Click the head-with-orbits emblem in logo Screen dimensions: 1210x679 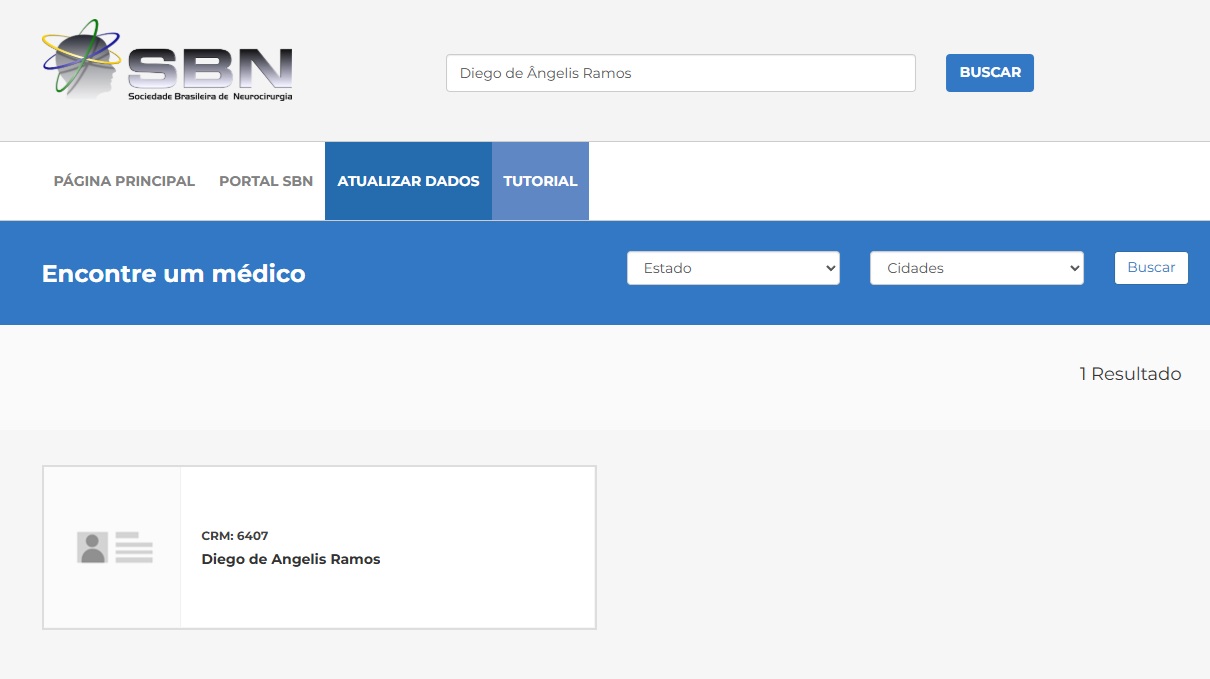click(x=80, y=58)
